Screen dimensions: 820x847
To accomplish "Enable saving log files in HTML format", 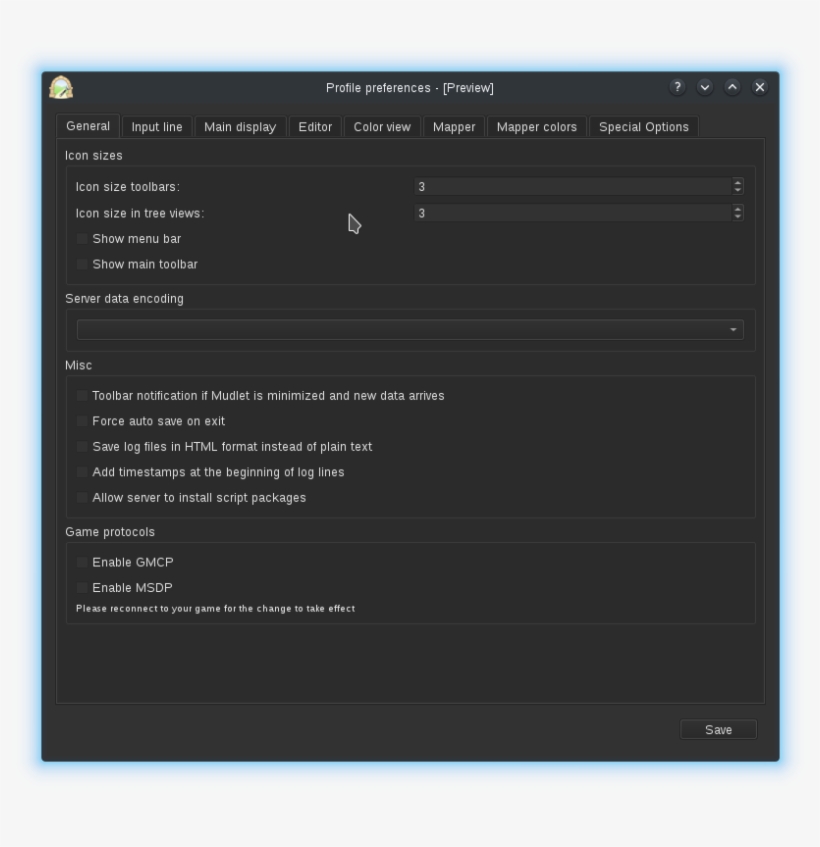I will (81, 446).
